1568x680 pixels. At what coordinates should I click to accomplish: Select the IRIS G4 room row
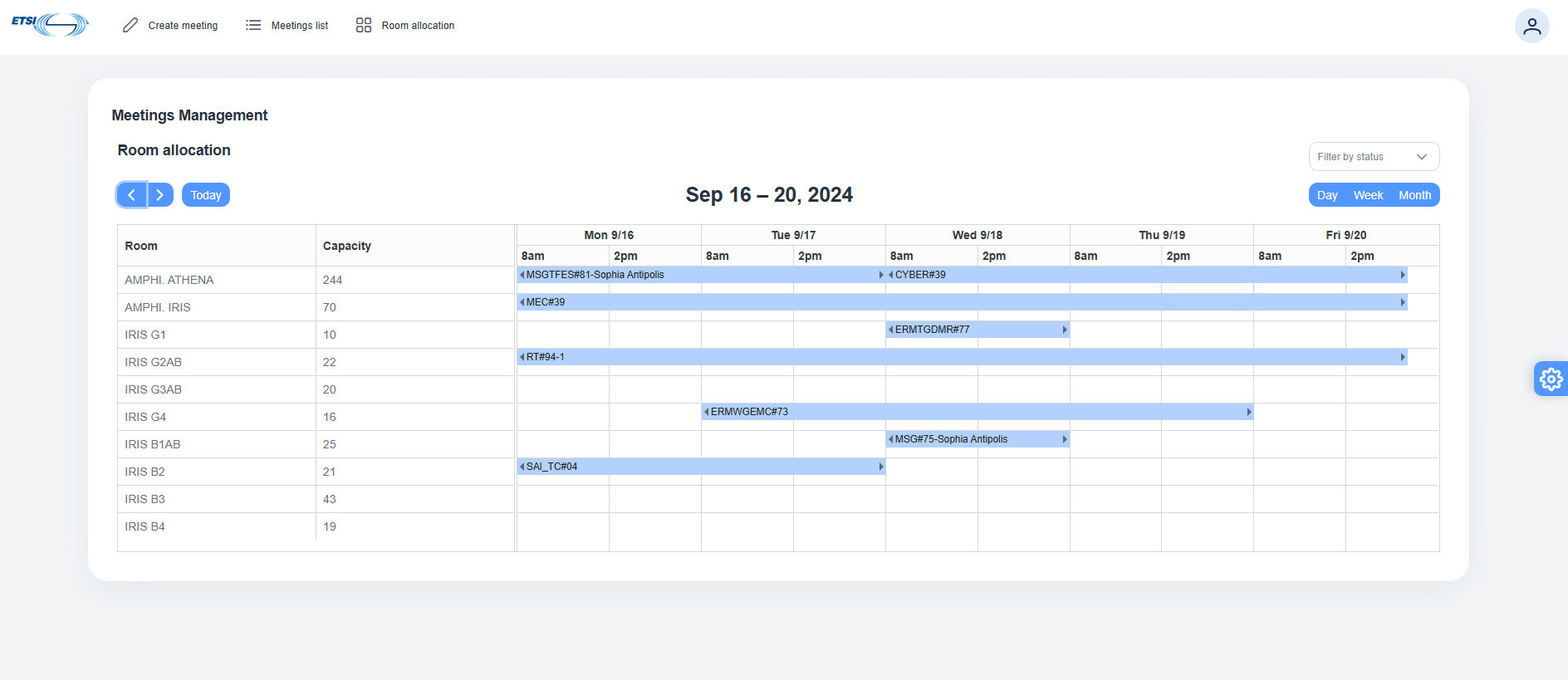point(316,417)
